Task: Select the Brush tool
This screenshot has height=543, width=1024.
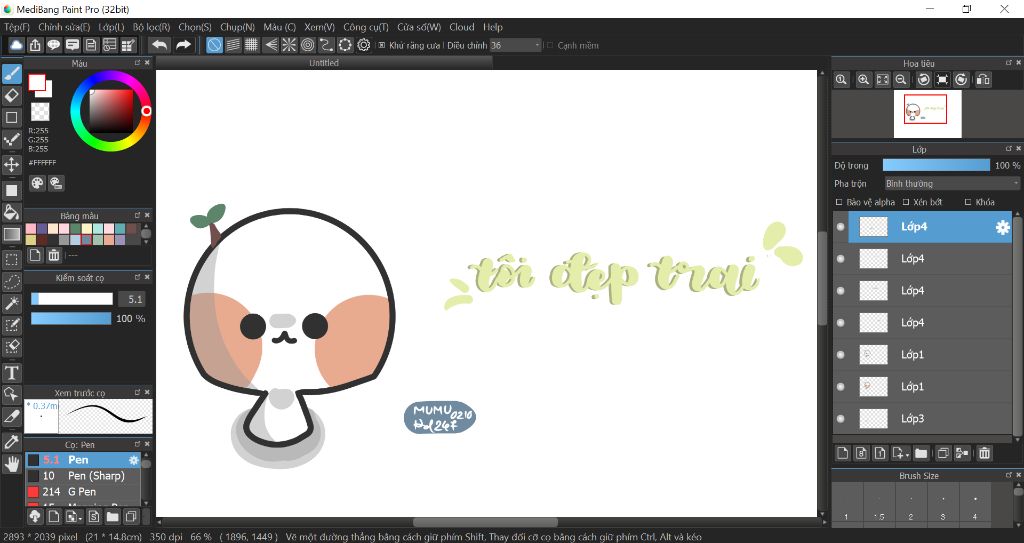Action: pyautogui.click(x=12, y=74)
